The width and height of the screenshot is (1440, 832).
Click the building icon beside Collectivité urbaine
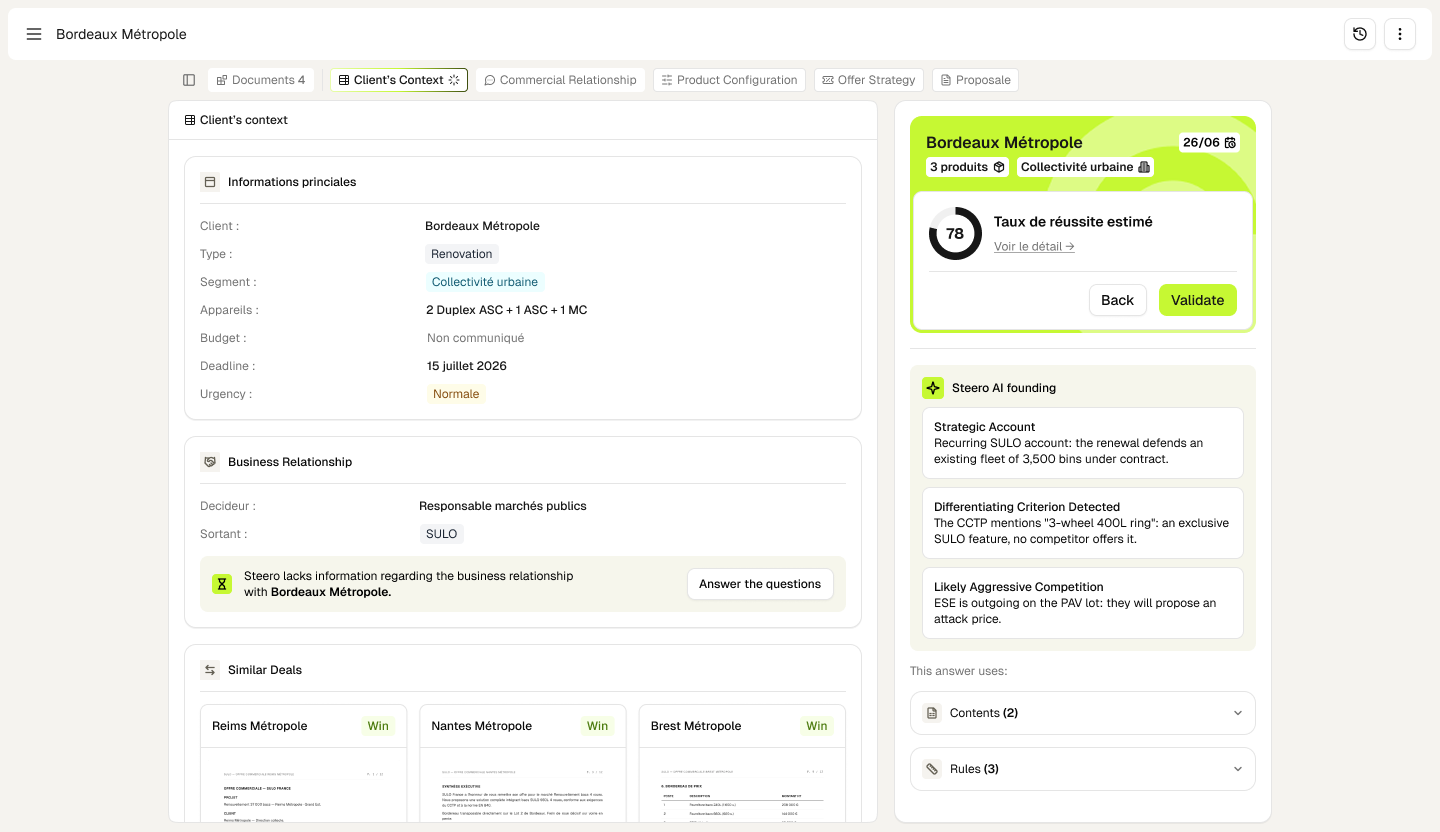coord(1144,167)
